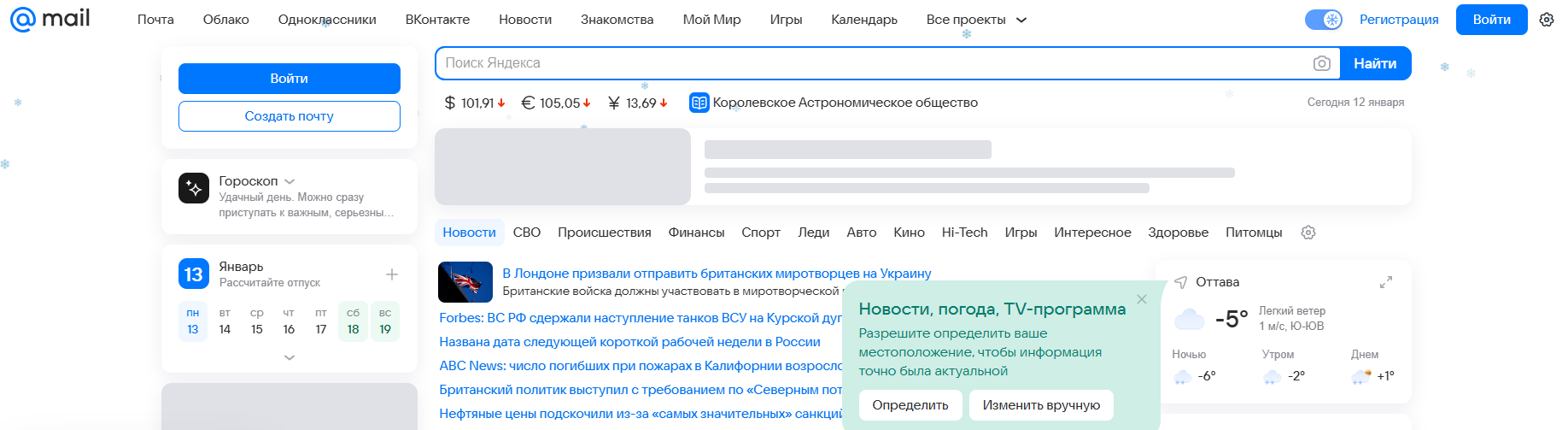Open settings gear in top right corner
1568x430 pixels.
(x=1547, y=20)
